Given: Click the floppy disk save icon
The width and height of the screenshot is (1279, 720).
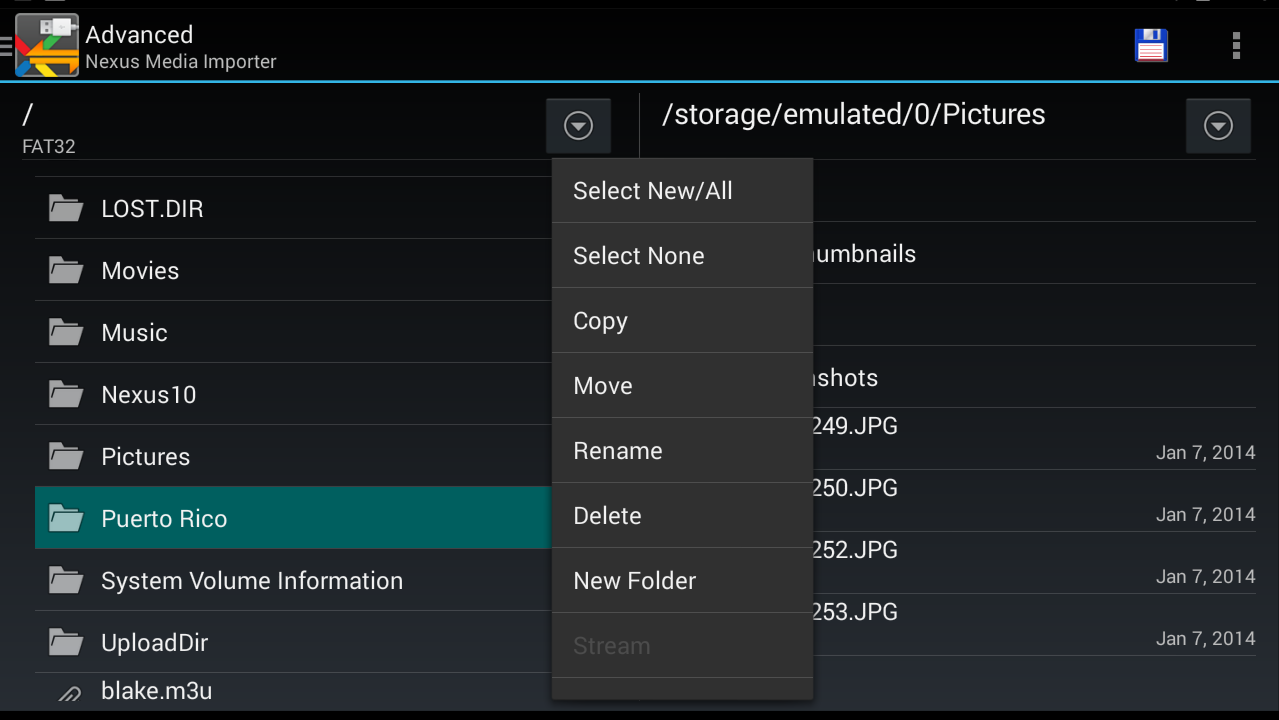Looking at the screenshot, I should 1150,45.
